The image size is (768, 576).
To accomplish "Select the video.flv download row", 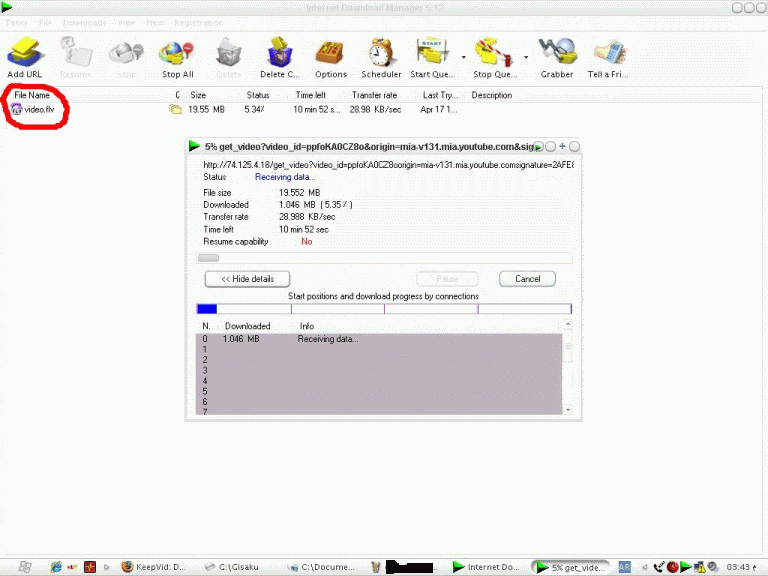I will 40,109.
